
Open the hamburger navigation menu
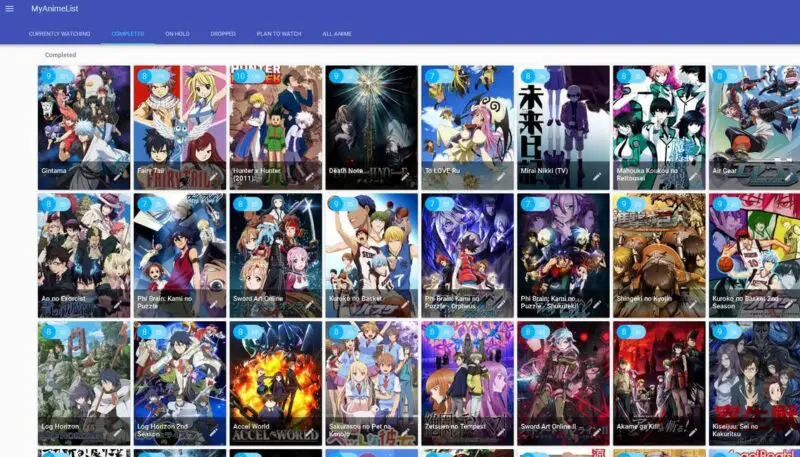pyautogui.click(x=11, y=9)
